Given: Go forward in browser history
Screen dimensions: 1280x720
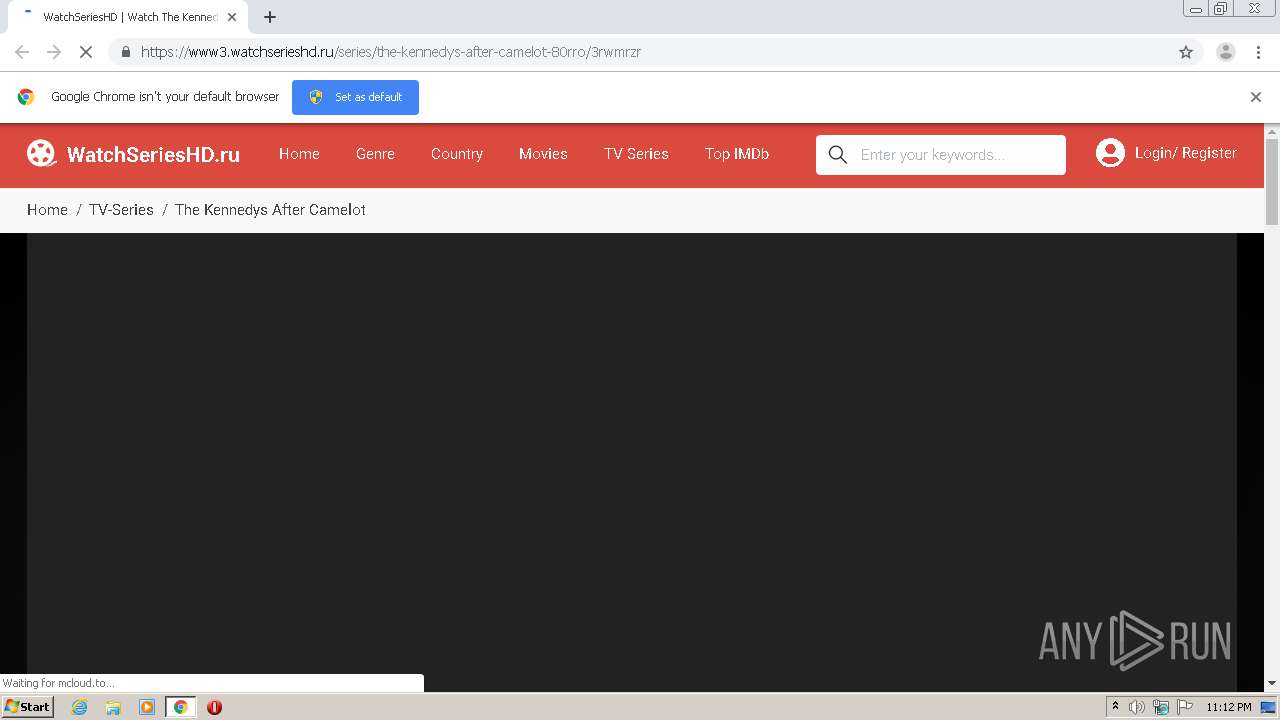Looking at the screenshot, I should click(x=54, y=52).
